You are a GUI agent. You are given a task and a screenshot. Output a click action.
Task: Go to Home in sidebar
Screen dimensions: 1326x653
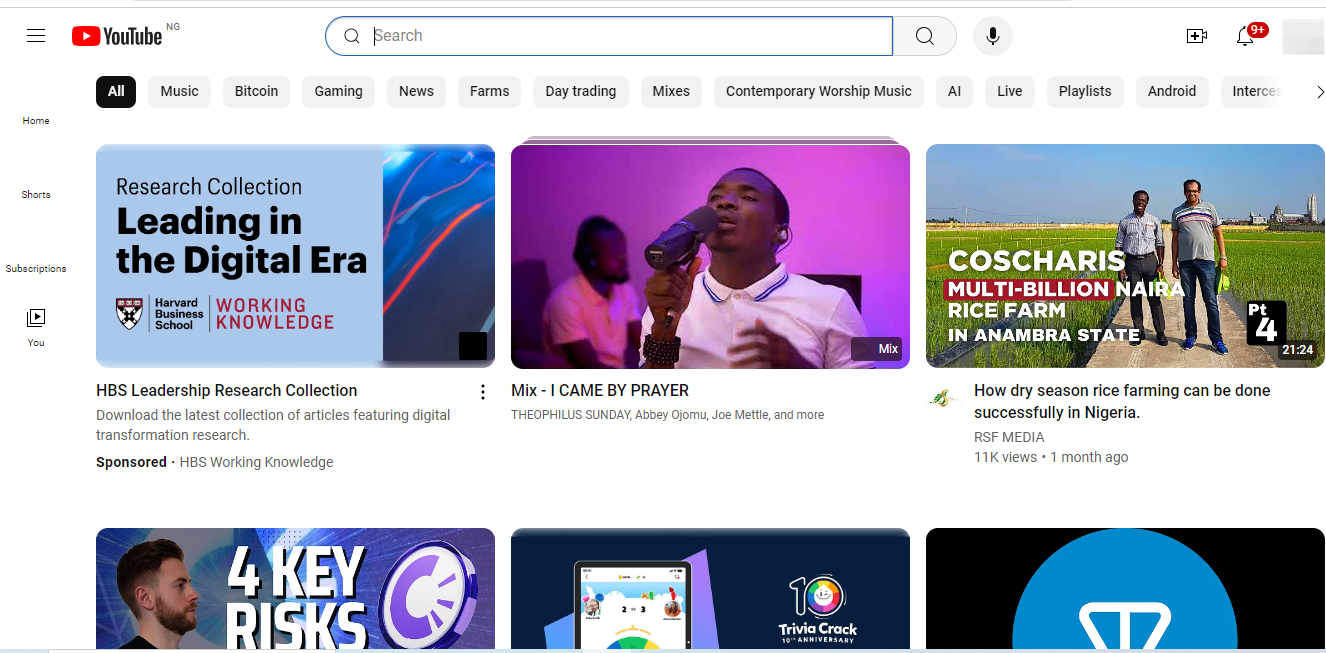[x=36, y=120]
